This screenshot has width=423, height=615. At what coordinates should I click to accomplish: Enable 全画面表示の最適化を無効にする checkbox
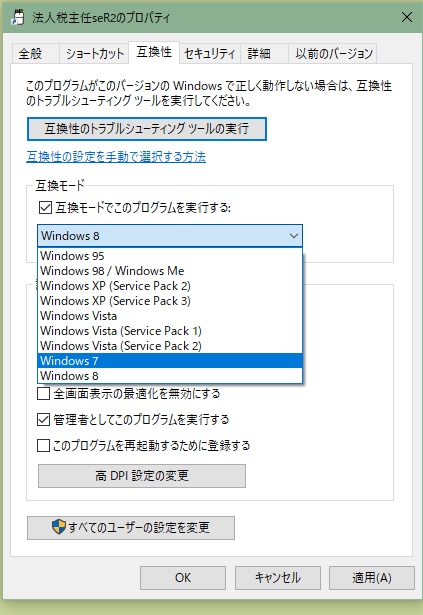(x=43, y=393)
